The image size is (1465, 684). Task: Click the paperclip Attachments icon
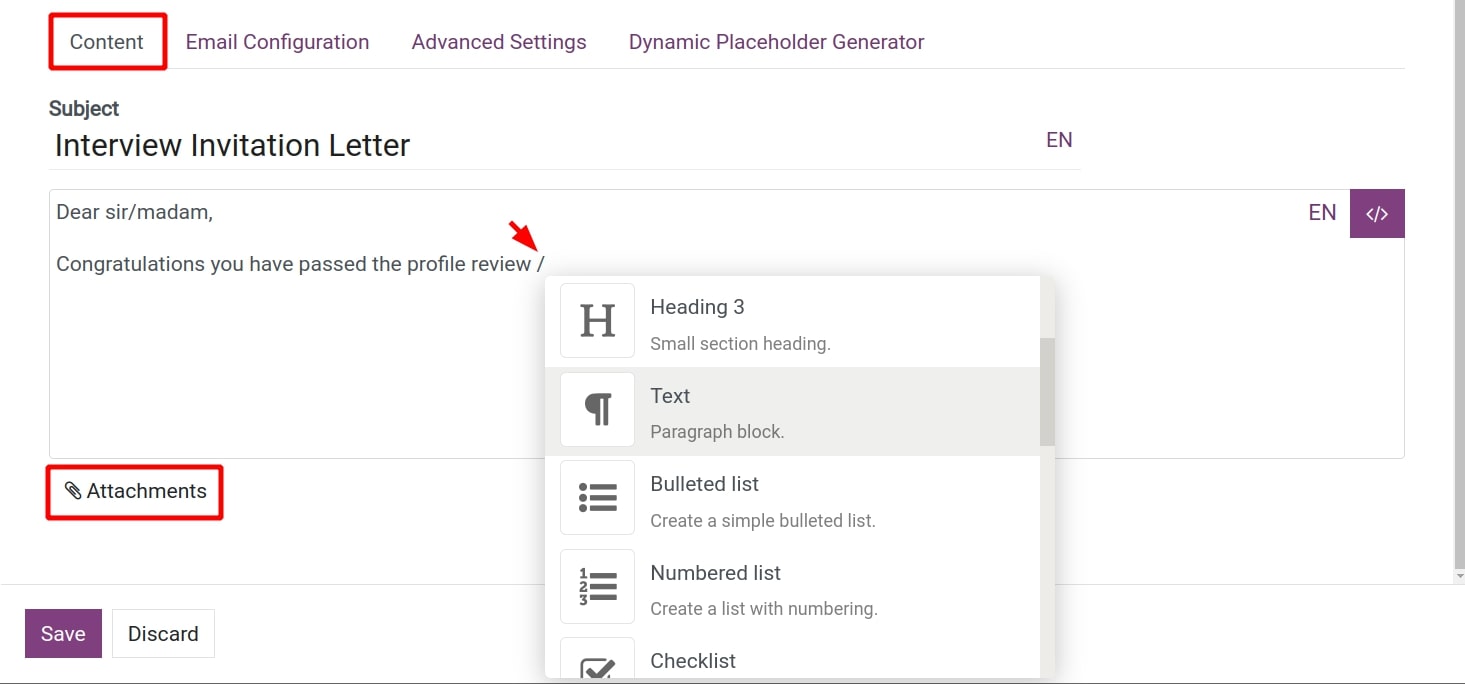(73, 491)
